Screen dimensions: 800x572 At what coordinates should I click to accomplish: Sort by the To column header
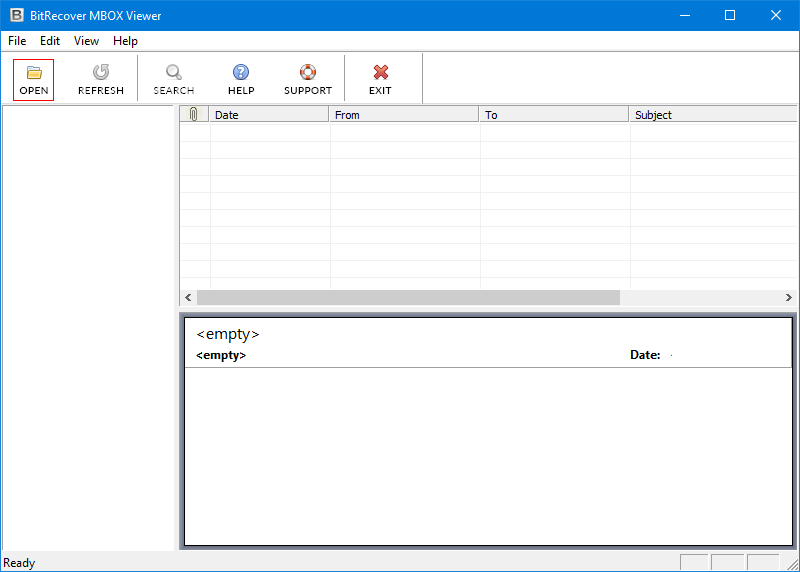pyautogui.click(x=554, y=114)
